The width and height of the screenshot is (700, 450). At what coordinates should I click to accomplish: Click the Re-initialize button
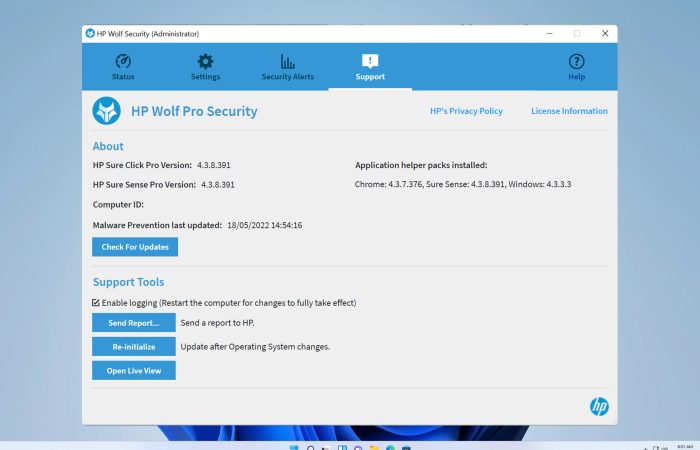tap(134, 346)
